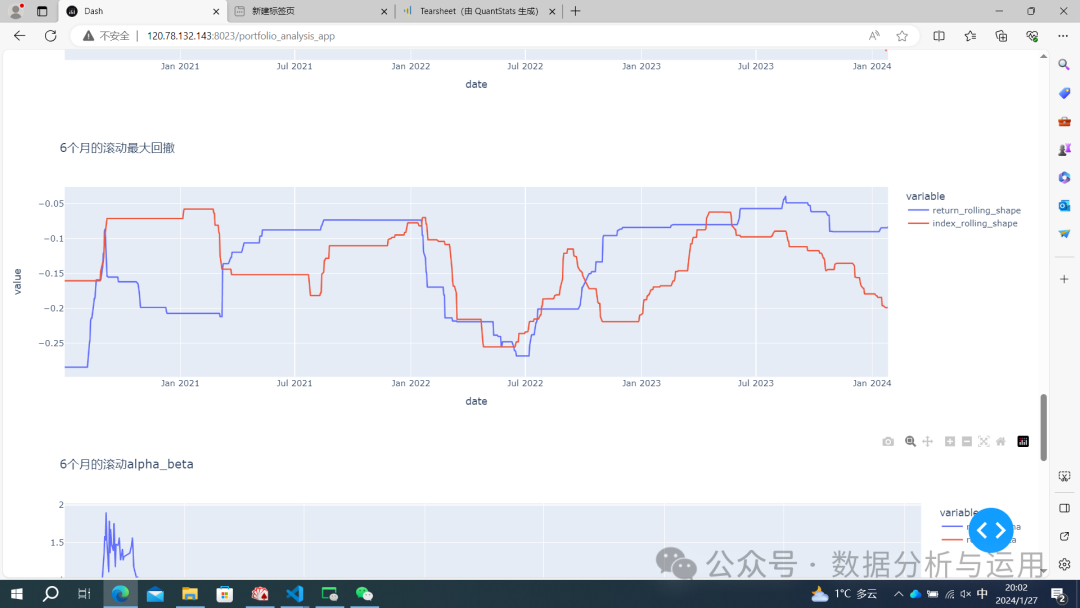Open split screen view
The image size is (1080, 608).
point(939,36)
